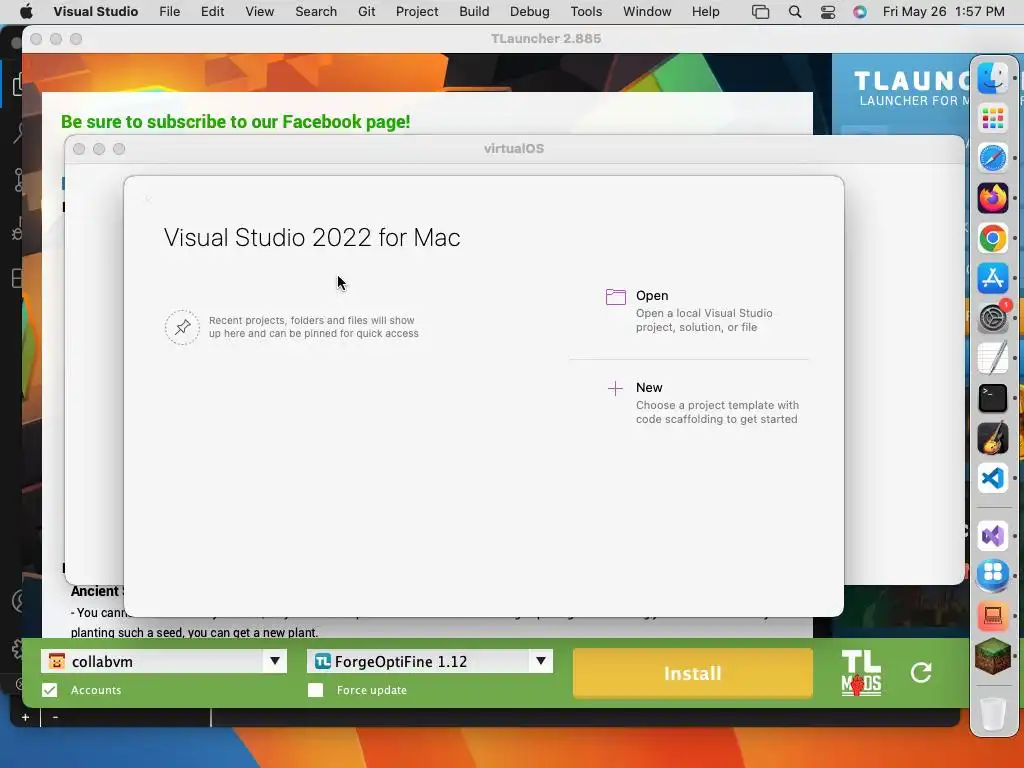
Task: Click the Visual Studio 2022 for Mac heading
Action: point(312,238)
